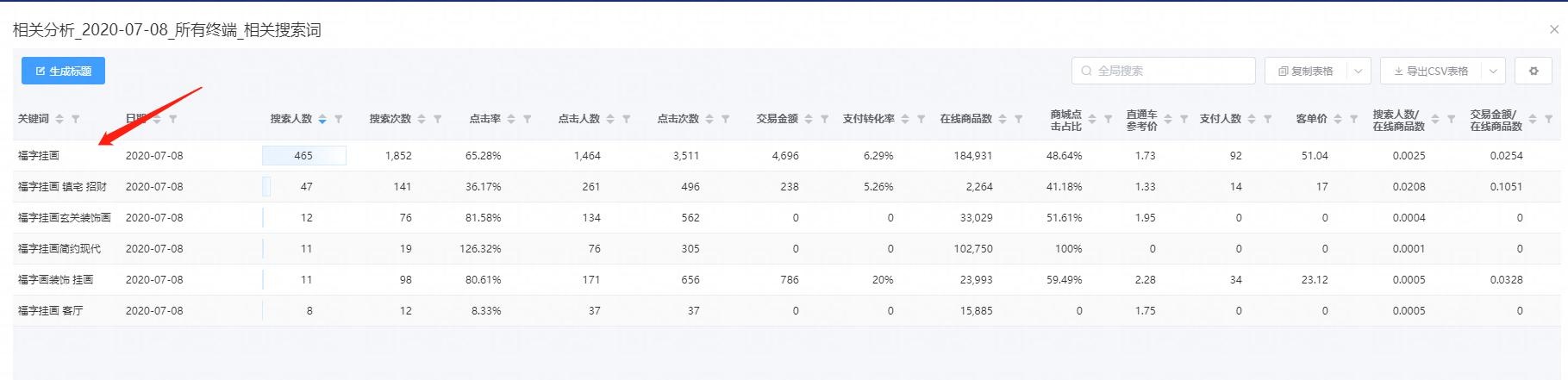Filter the 支付转化率 column

pos(921,119)
